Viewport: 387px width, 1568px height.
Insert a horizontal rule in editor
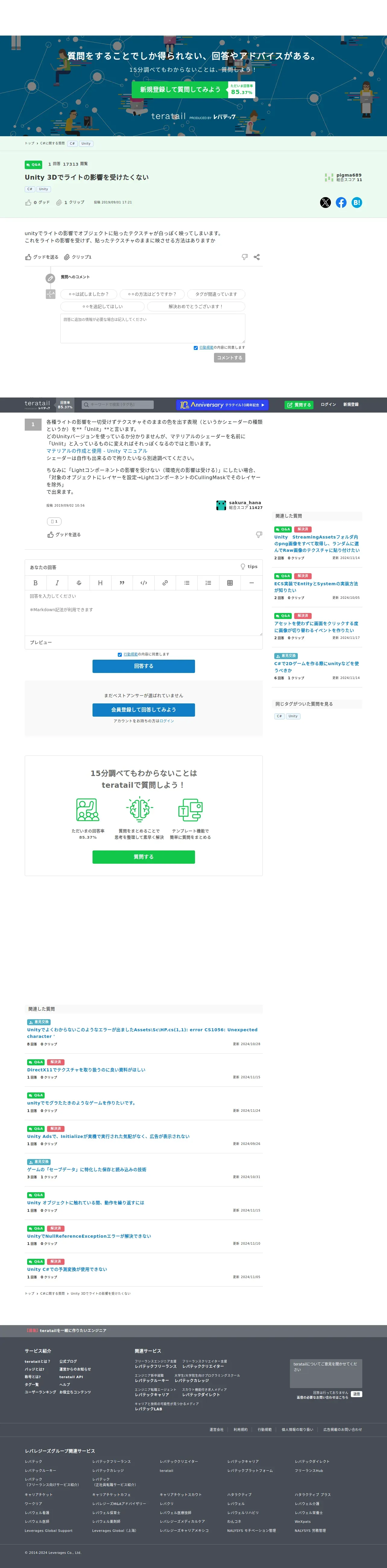251,583
